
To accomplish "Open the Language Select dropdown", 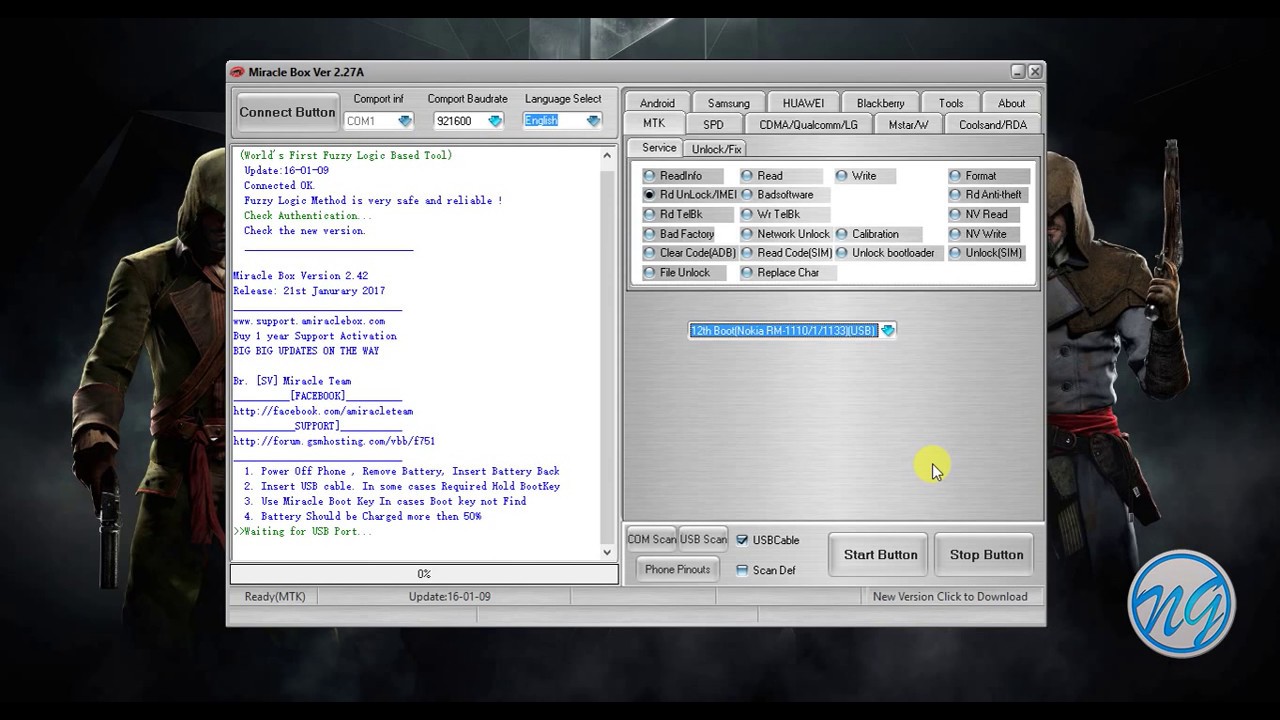I will pos(593,121).
